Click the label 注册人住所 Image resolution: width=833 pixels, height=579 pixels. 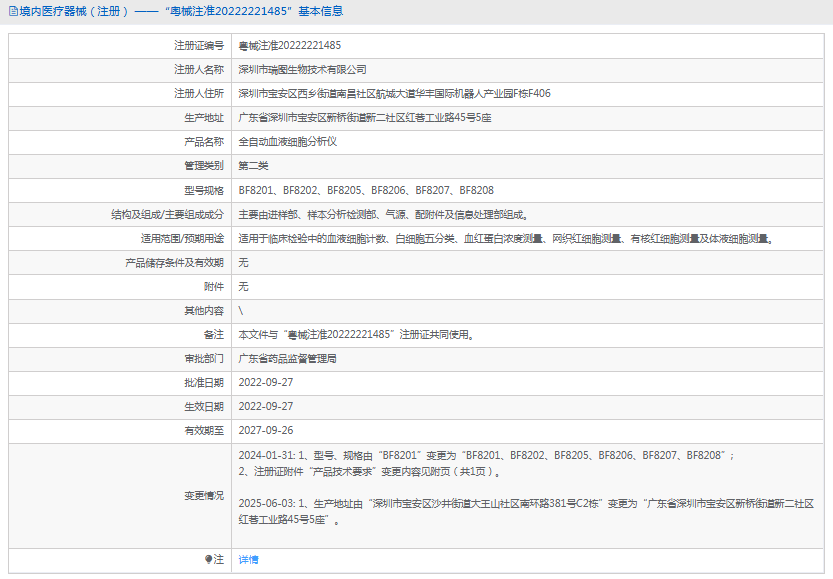tap(199, 93)
